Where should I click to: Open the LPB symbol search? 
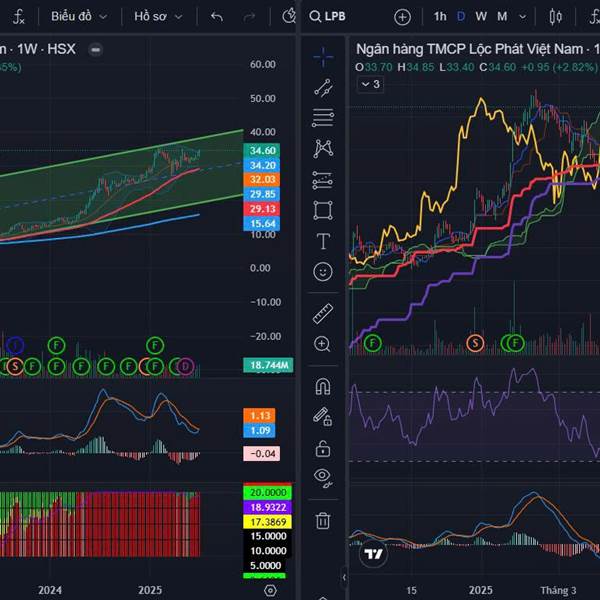327,16
